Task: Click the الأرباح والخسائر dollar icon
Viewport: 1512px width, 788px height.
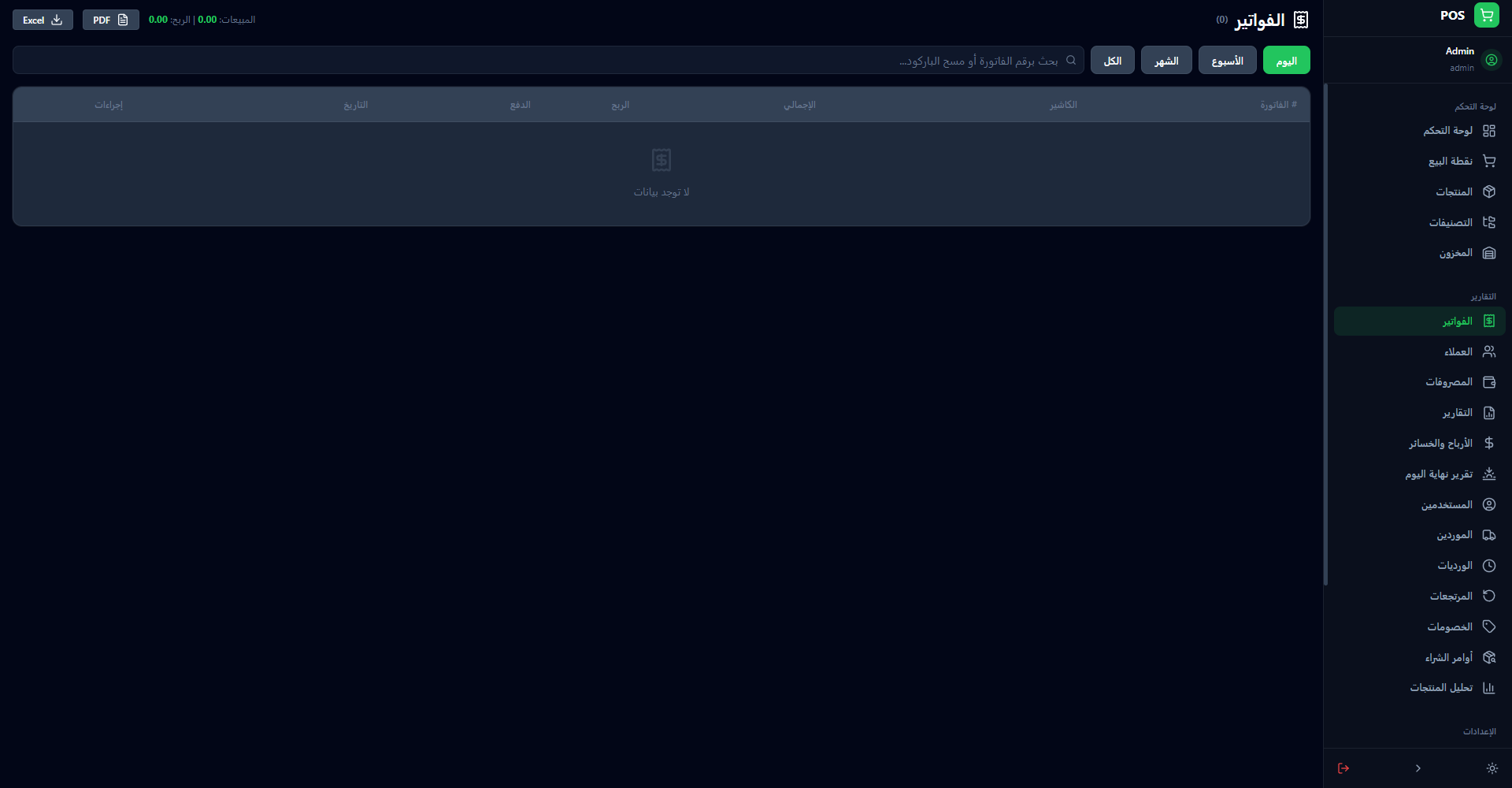Action: [1489, 443]
